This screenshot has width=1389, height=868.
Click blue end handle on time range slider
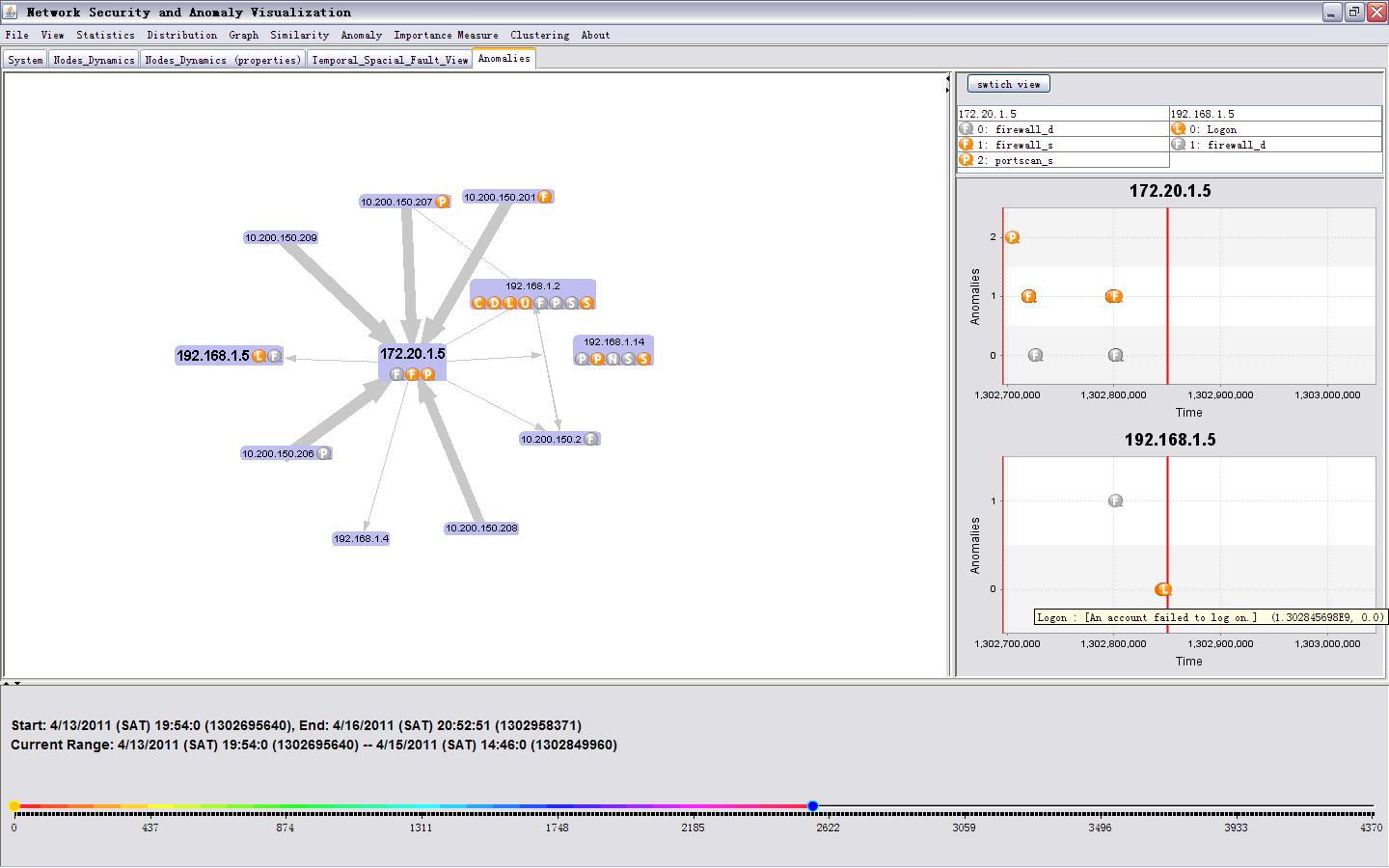coord(813,806)
